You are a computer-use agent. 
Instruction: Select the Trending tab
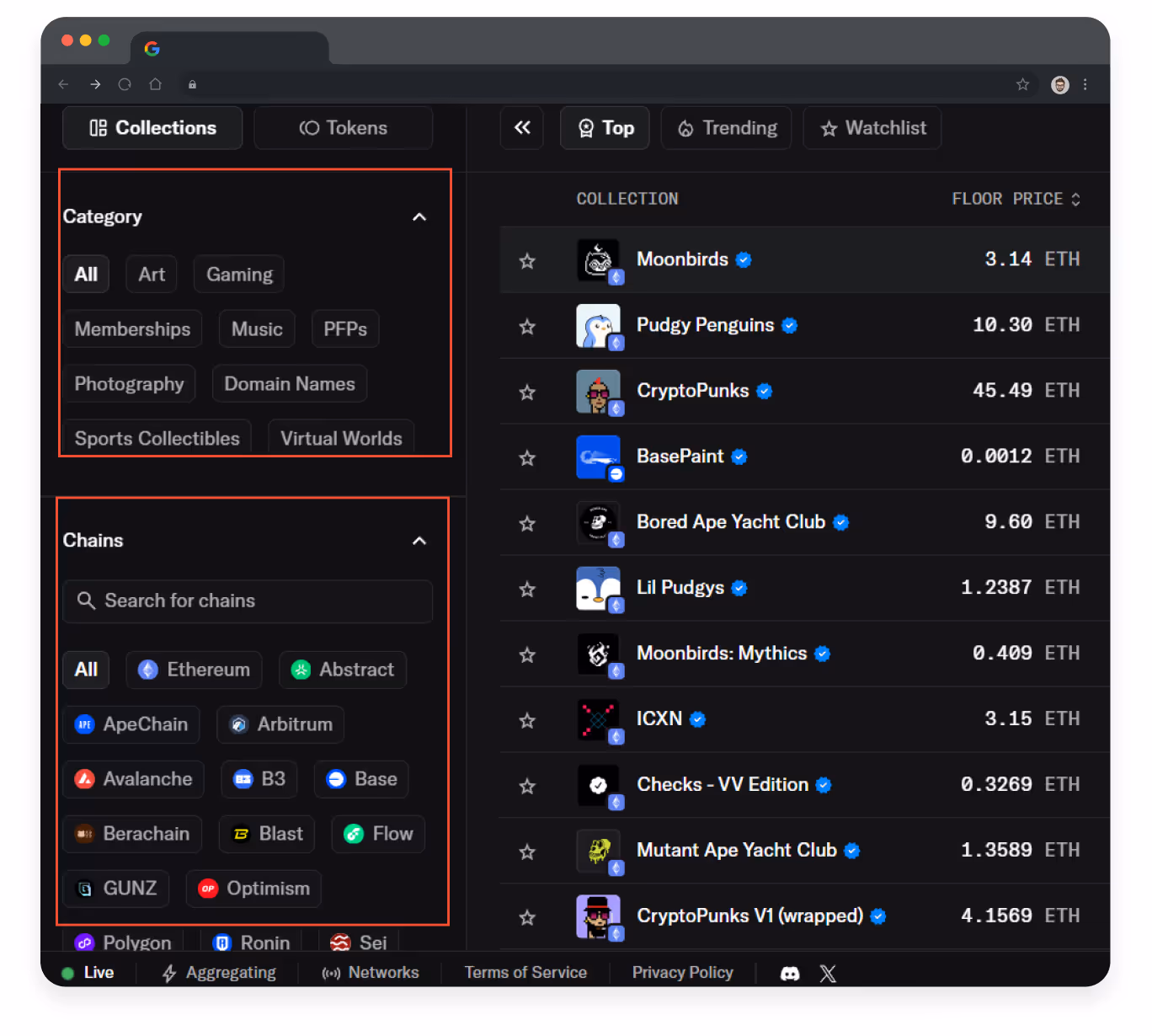click(727, 128)
